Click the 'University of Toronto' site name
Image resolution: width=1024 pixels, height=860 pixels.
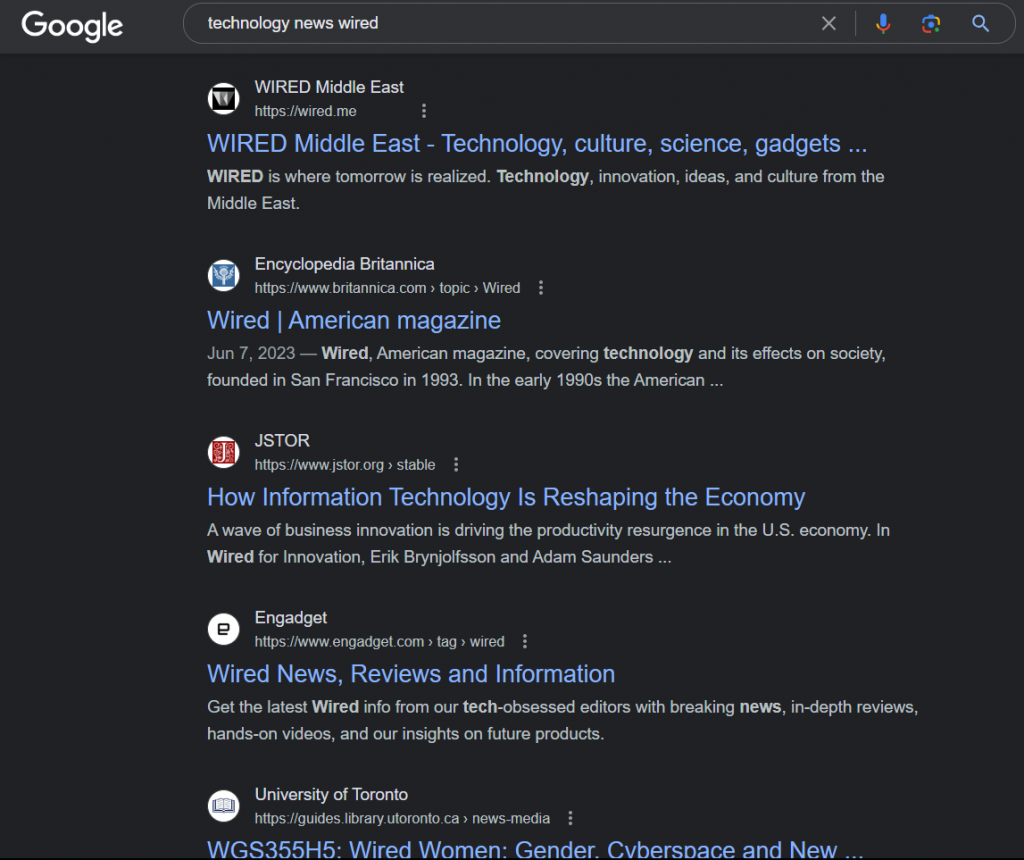point(331,795)
